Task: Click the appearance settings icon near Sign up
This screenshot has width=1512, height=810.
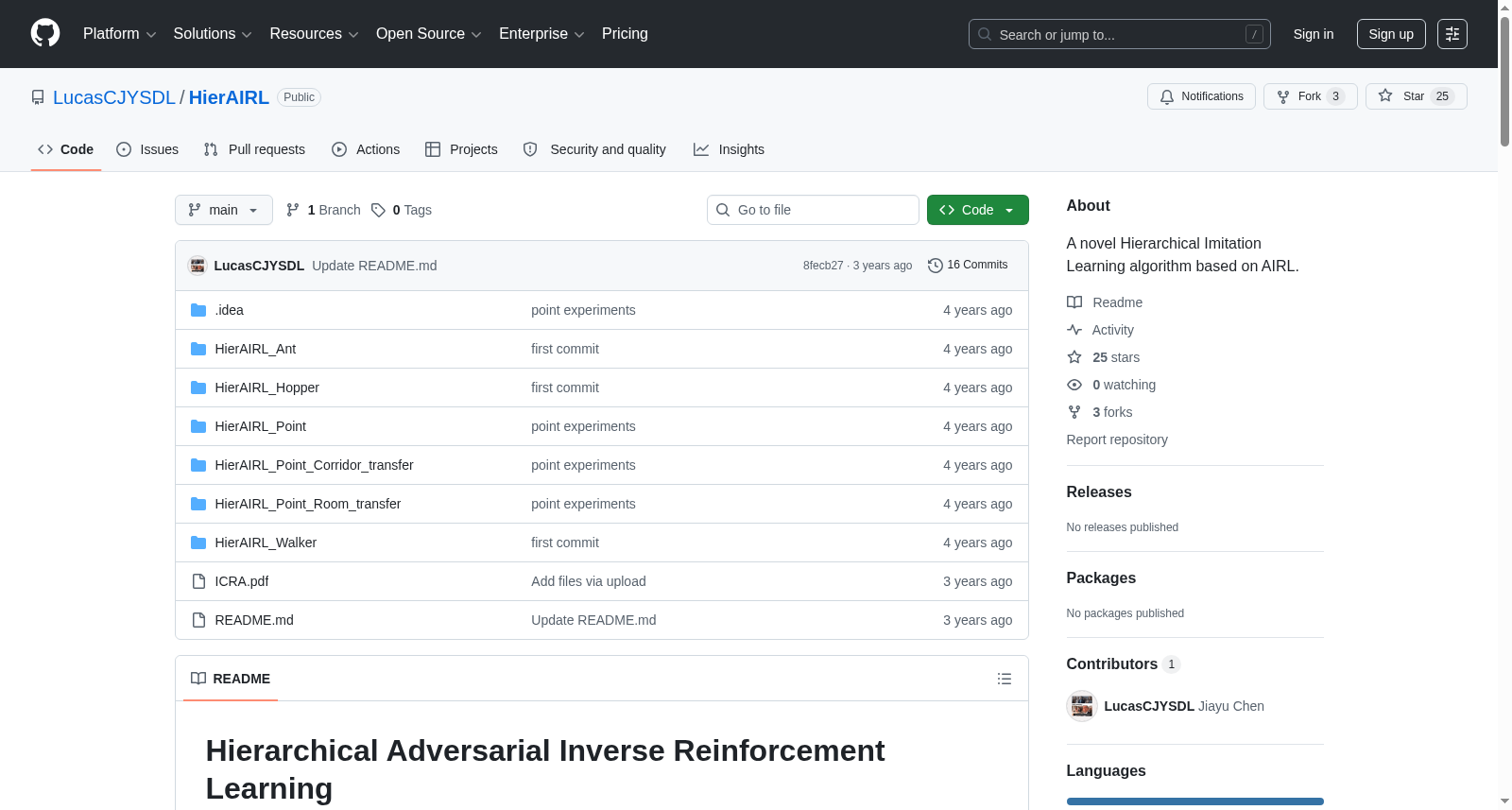Action: click(1452, 34)
